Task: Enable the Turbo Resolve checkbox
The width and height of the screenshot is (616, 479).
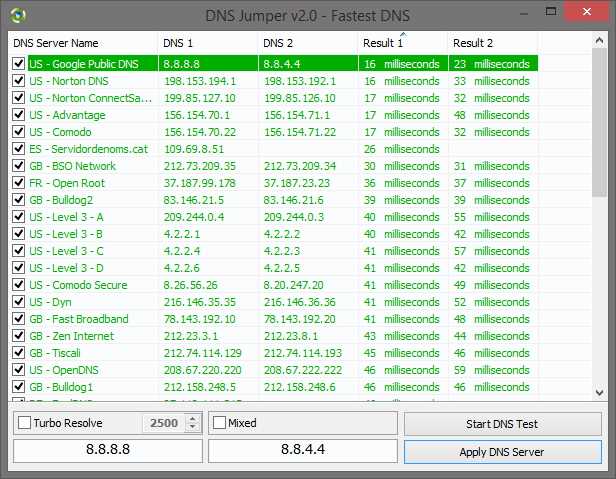Action: click(24, 423)
